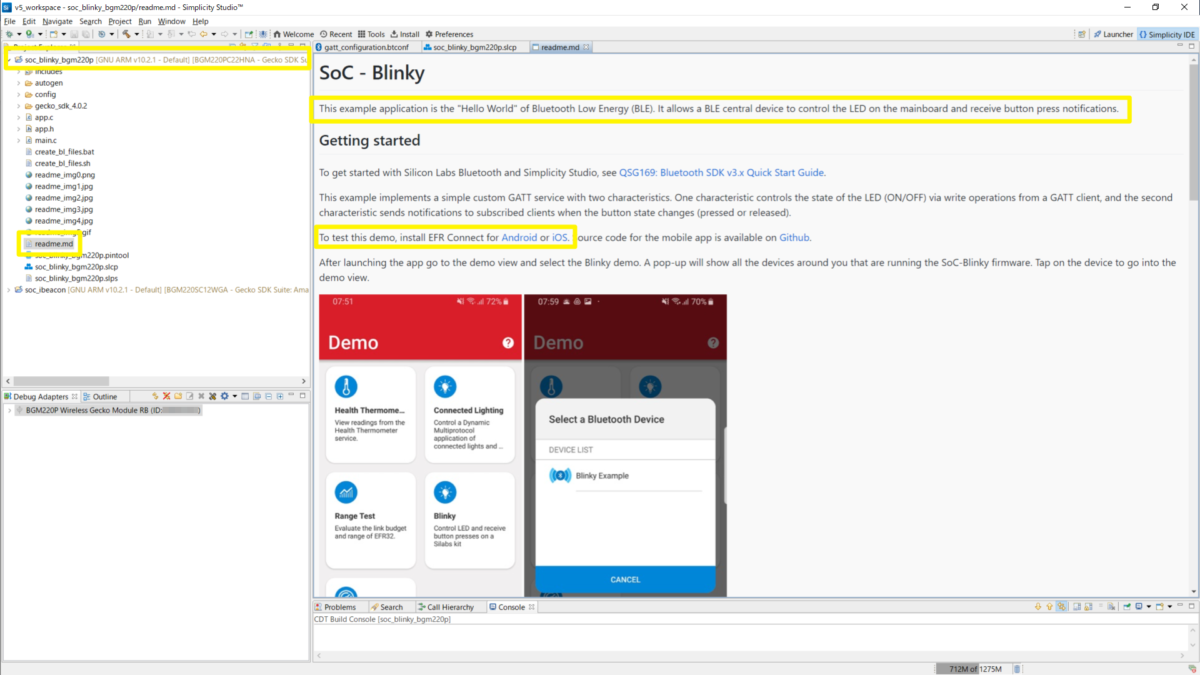This screenshot has height=675, width=1200.
Task: Select app.h in the Project Explorer
Action: click(x=44, y=129)
